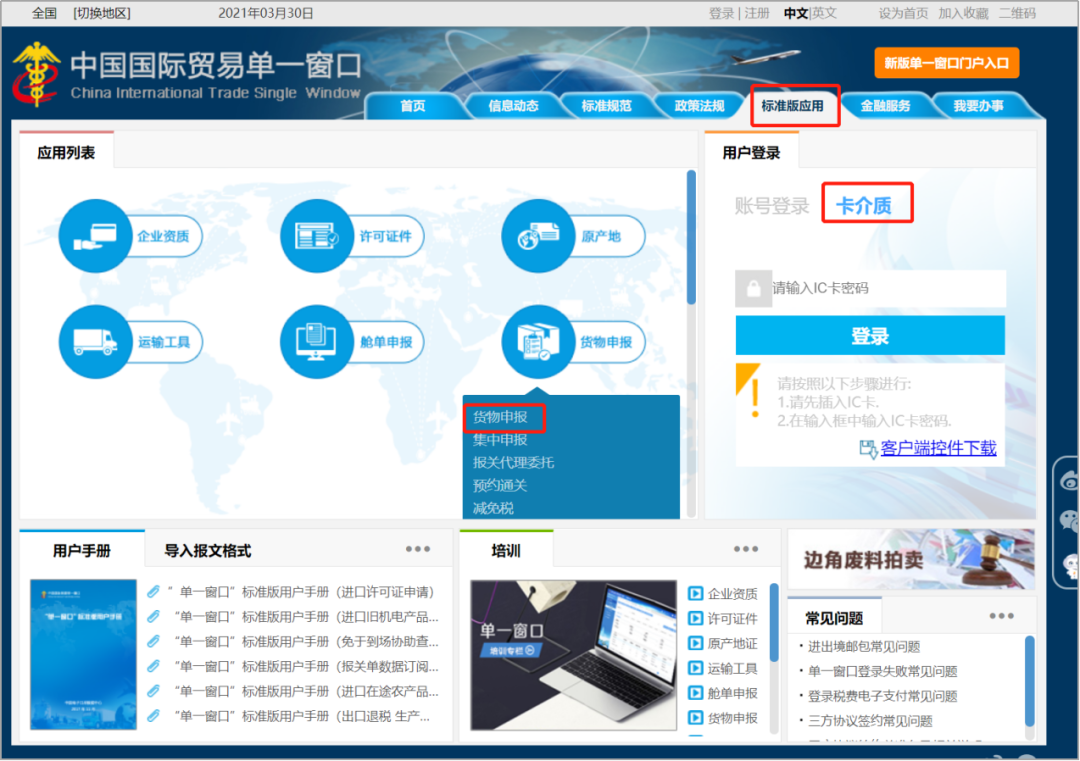Click 新版单一窗口门户入口 orange button
This screenshot has width=1080, height=761.
[946, 63]
